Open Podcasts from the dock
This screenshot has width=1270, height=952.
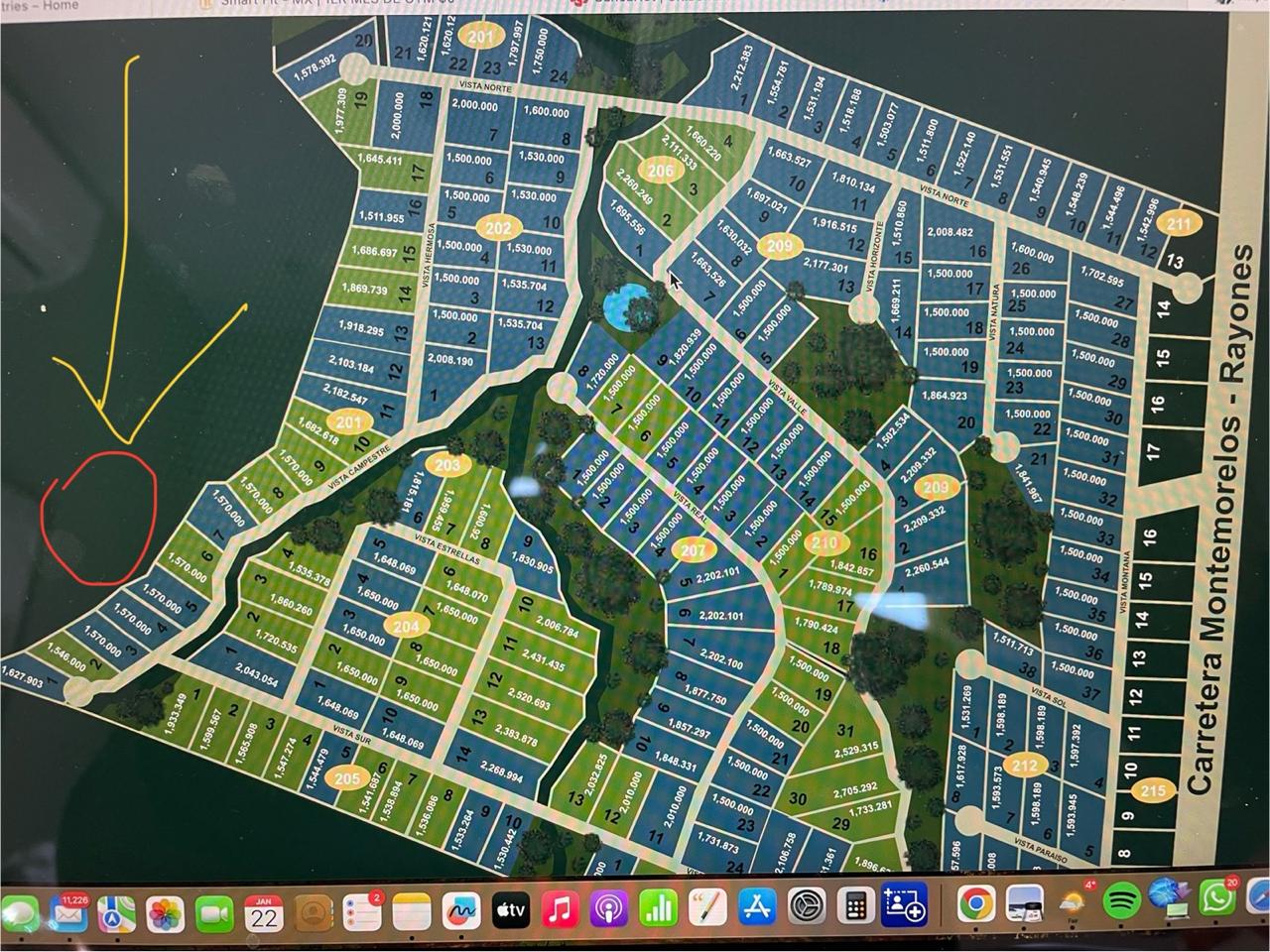(x=608, y=908)
